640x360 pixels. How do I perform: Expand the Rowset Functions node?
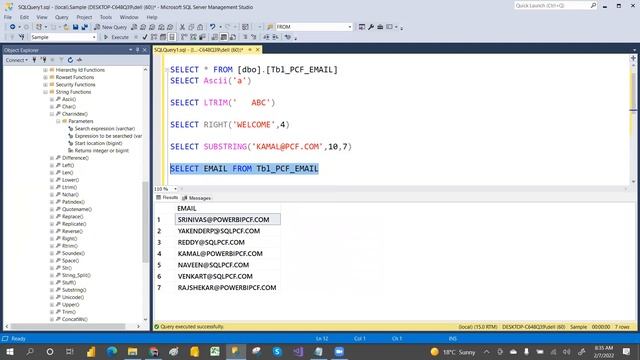click(x=45, y=78)
